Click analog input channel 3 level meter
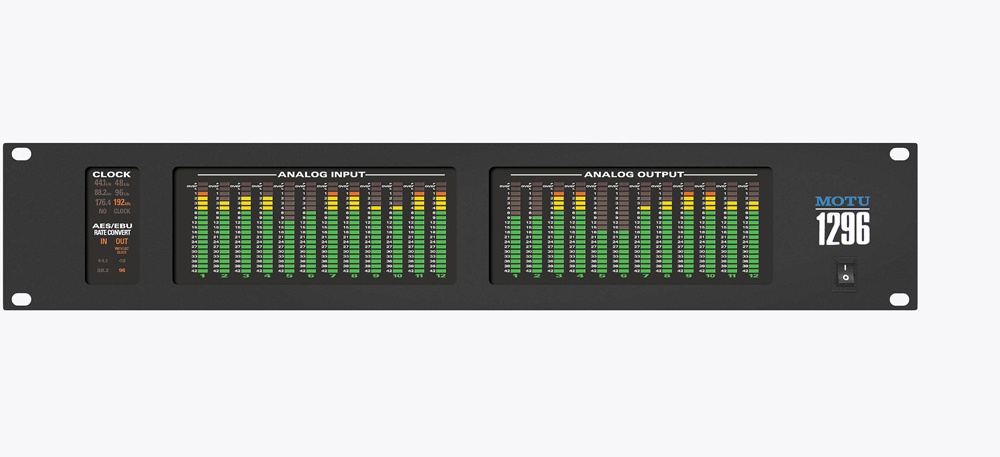Screen dimensions: 1000x457 [246, 228]
